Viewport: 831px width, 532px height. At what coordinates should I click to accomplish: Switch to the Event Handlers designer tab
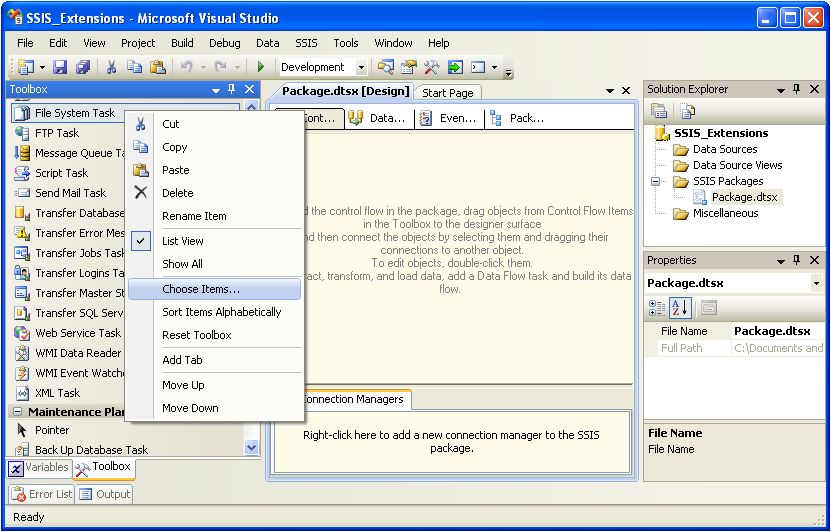pyautogui.click(x=450, y=118)
